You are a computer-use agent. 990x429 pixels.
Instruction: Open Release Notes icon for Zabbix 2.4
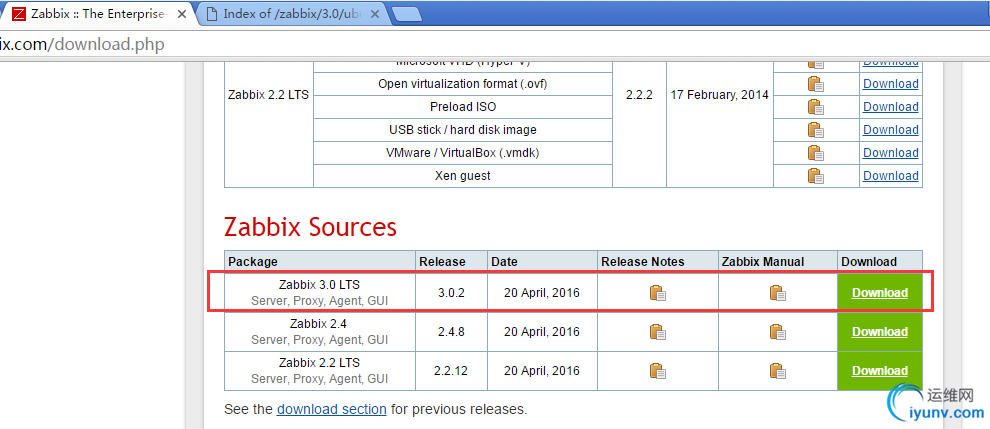pos(658,332)
